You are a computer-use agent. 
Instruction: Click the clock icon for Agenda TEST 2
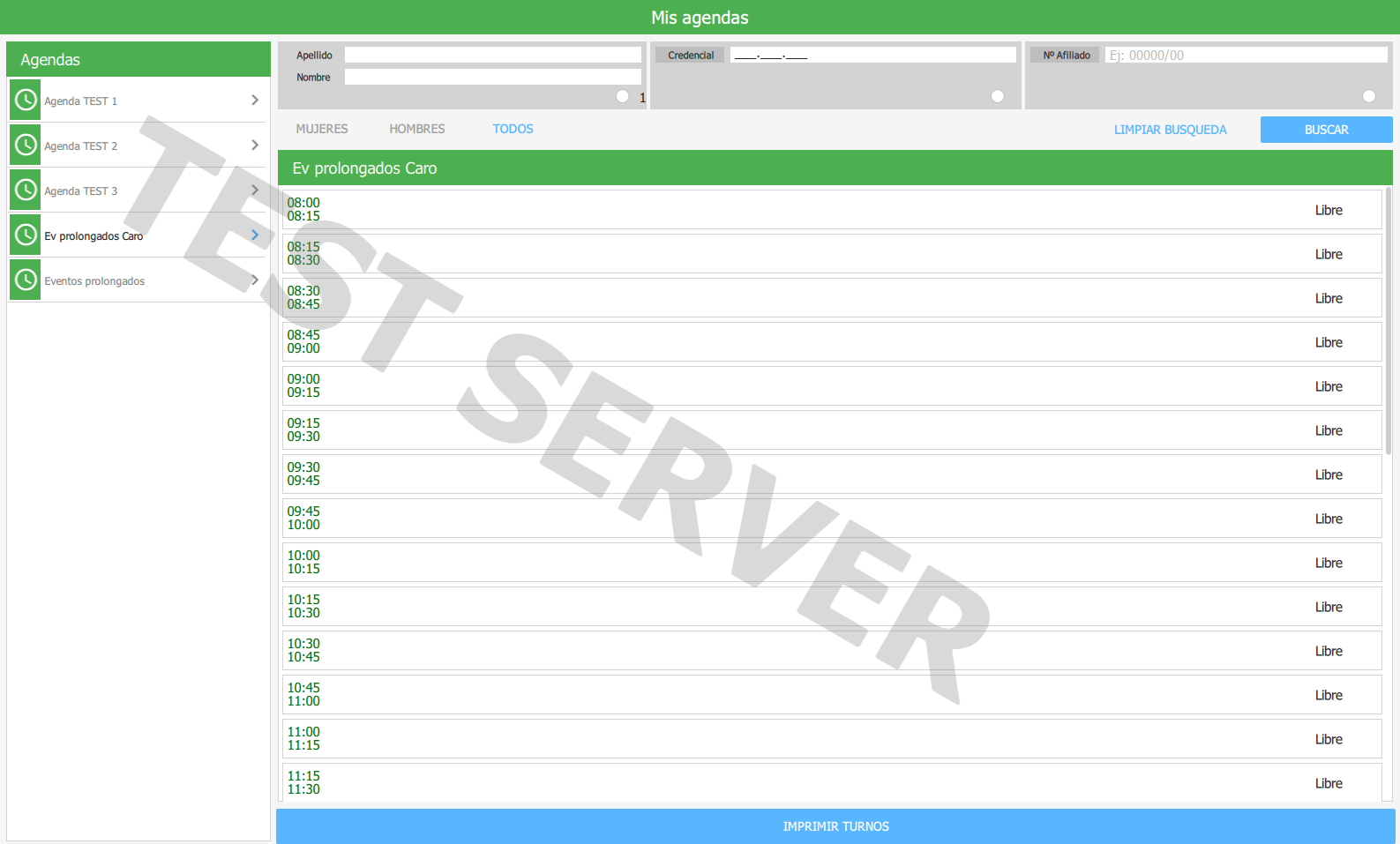tap(26, 145)
